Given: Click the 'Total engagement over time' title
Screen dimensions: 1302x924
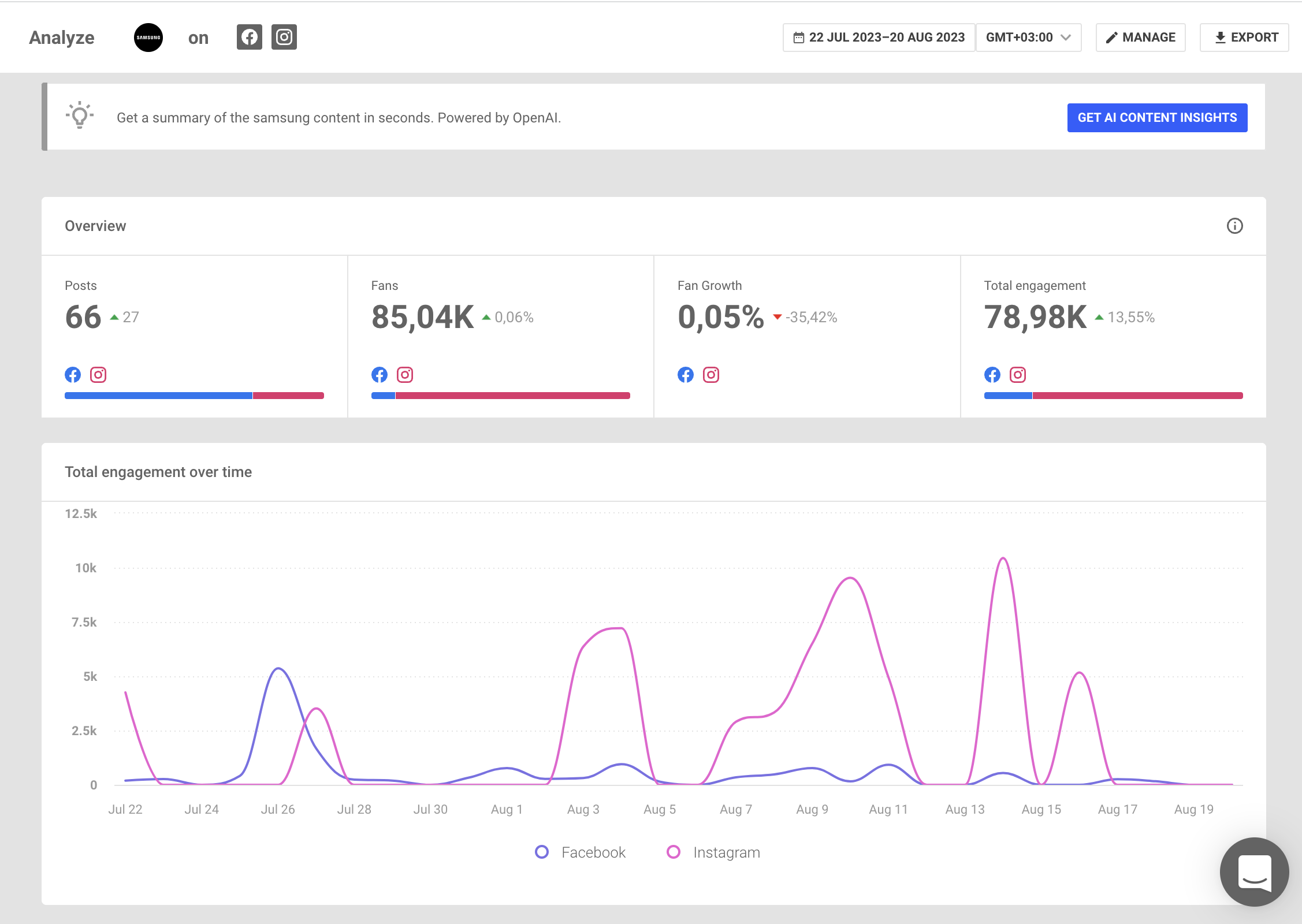Looking at the screenshot, I should coord(158,472).
